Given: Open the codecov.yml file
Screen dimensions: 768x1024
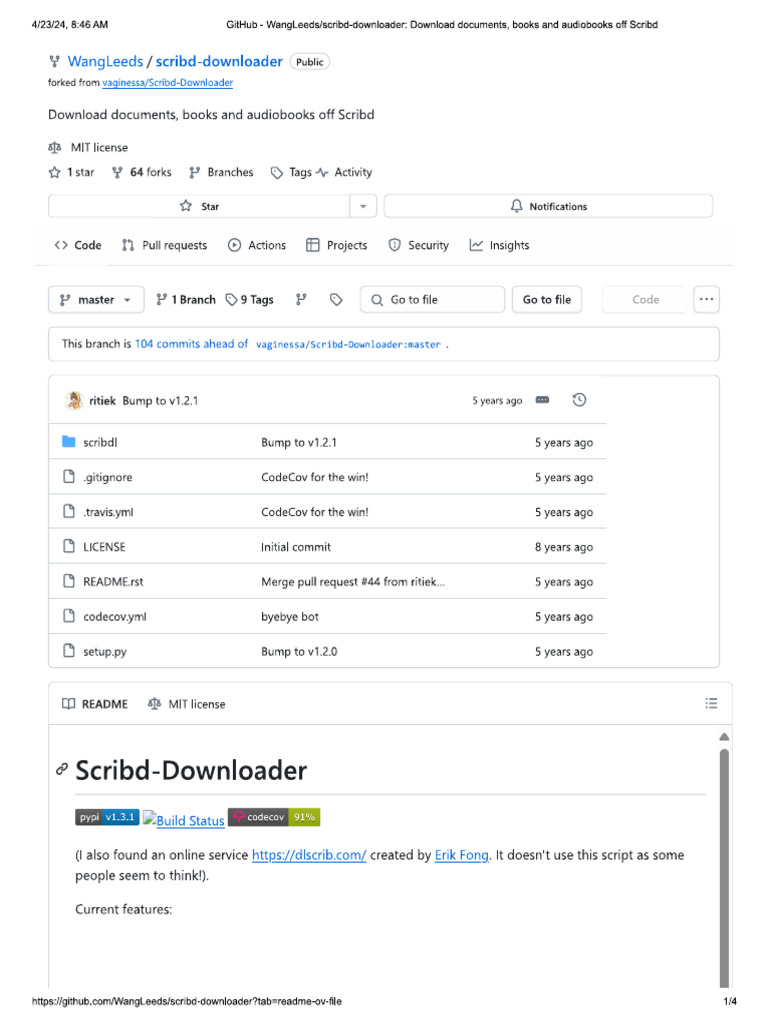Looking at the screenshot, I should [115, 617].
